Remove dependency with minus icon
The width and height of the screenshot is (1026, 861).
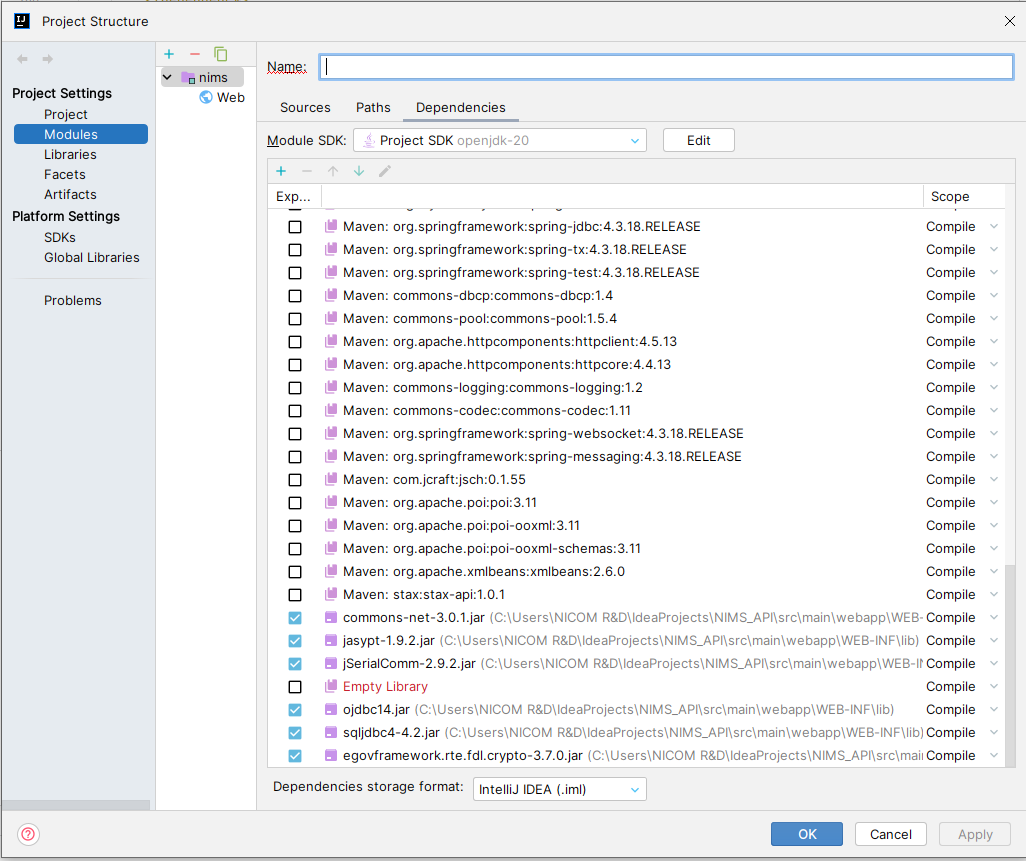pos(307,171)
